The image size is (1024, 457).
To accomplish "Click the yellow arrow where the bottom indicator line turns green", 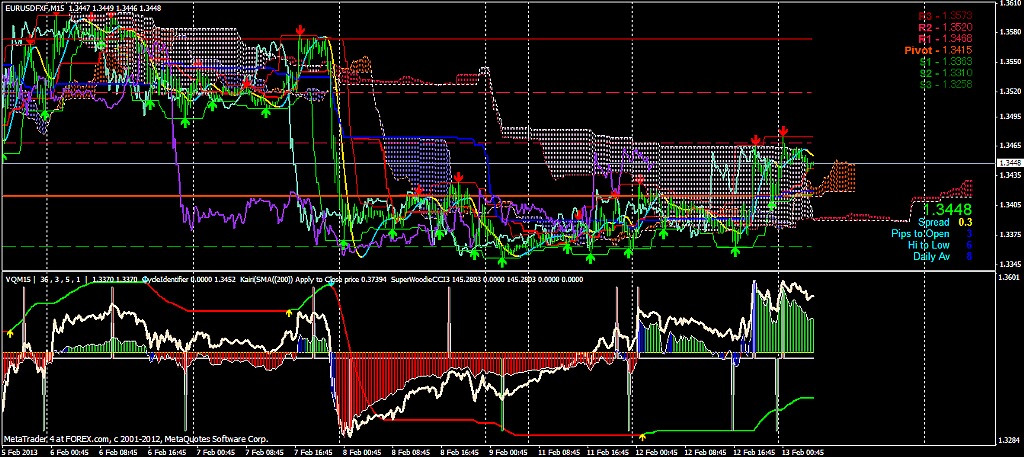I will 643,435.
